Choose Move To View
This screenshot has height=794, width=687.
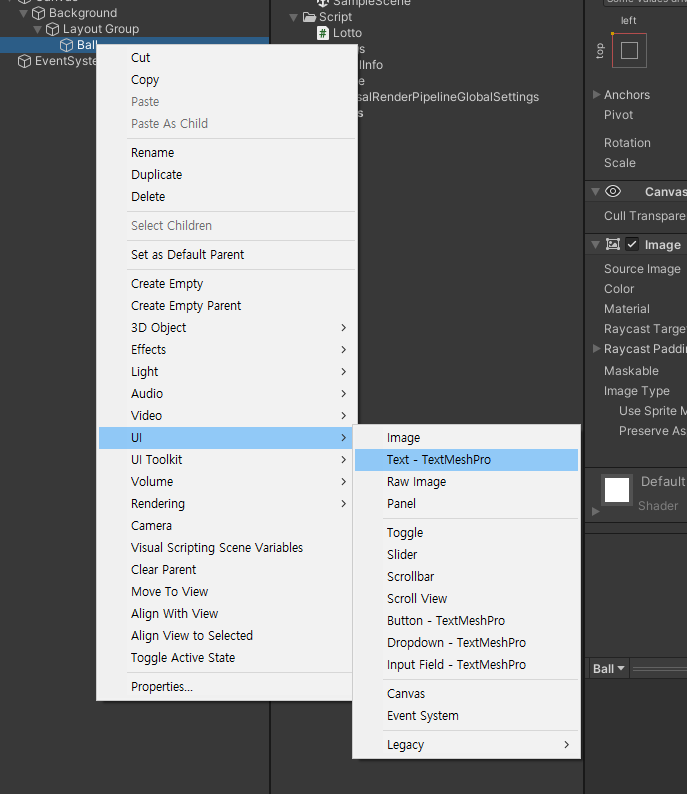coord(225,592)
